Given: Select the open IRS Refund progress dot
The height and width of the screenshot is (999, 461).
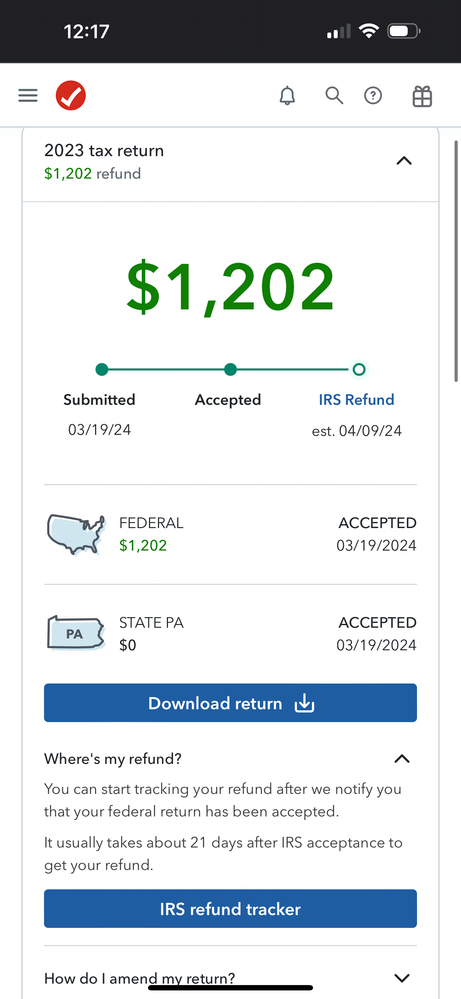Looking at the screenshot, I should [358, 369].
